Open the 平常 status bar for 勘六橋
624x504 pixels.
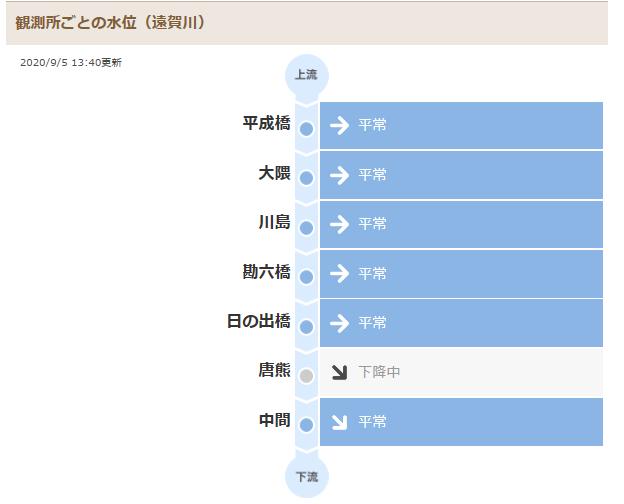(x=461, y=274)
